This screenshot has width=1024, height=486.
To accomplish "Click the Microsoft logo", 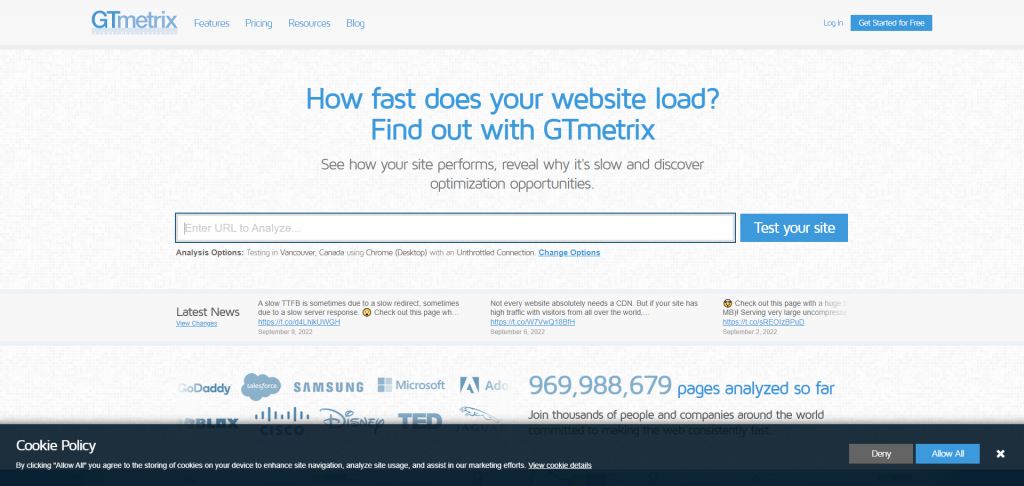I will 411,385.
